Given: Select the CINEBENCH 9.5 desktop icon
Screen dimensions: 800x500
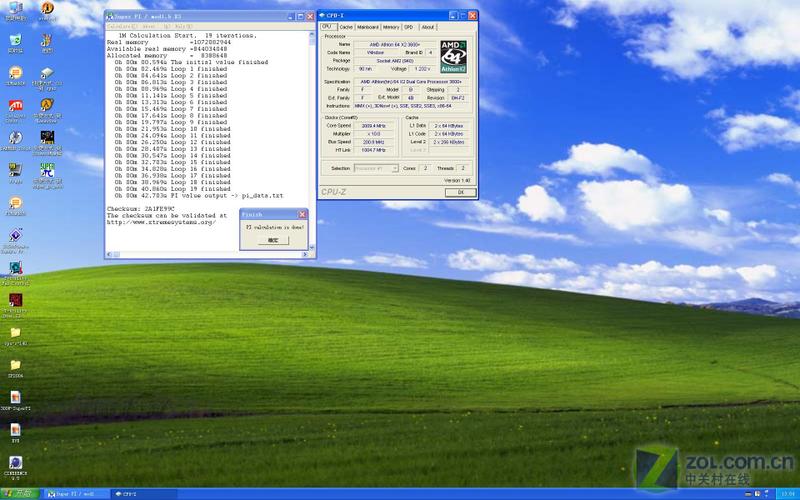Looking at the screenshot, I should (x=16, y=462).
